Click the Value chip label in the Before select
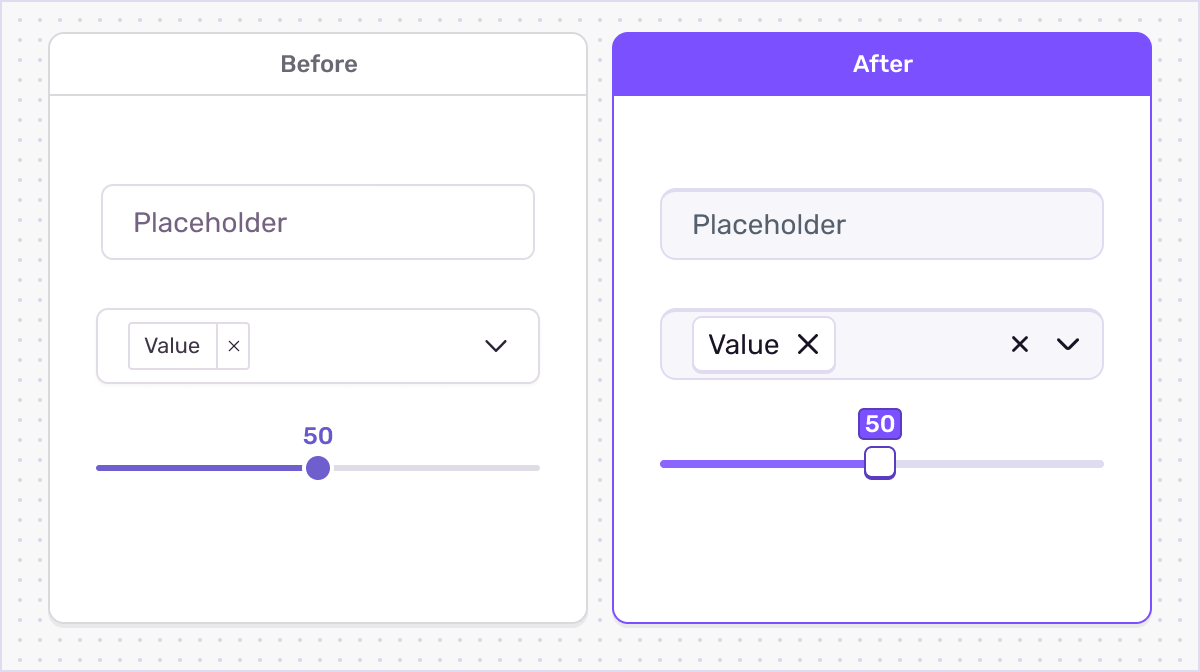The image size is (1200, 672). tap(171, 346)
